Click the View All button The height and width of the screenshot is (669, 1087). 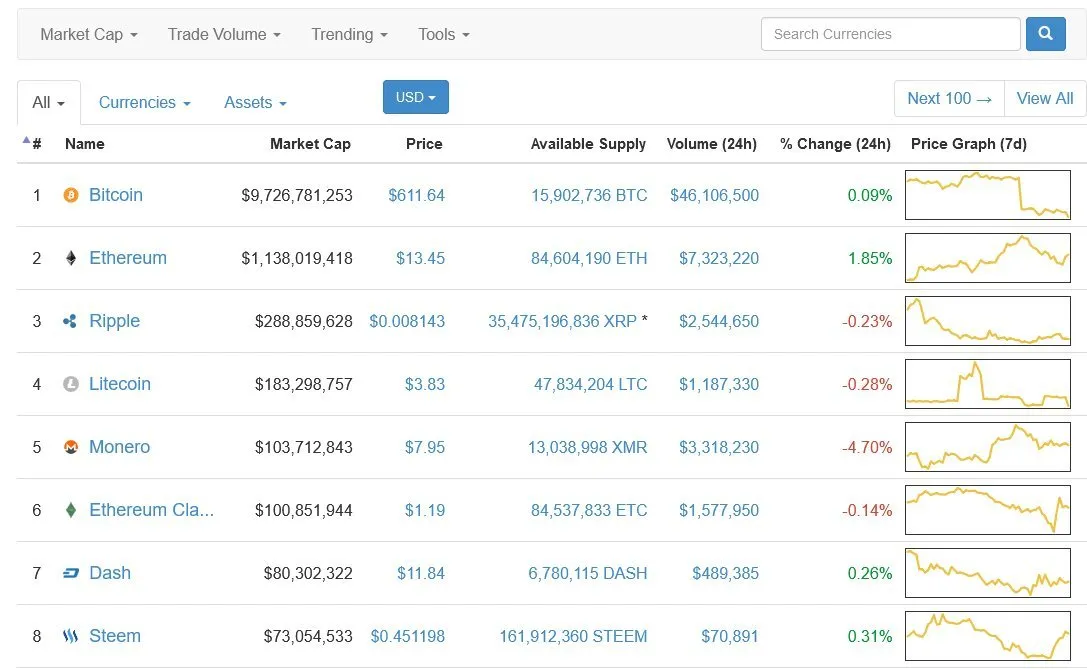1045,98
